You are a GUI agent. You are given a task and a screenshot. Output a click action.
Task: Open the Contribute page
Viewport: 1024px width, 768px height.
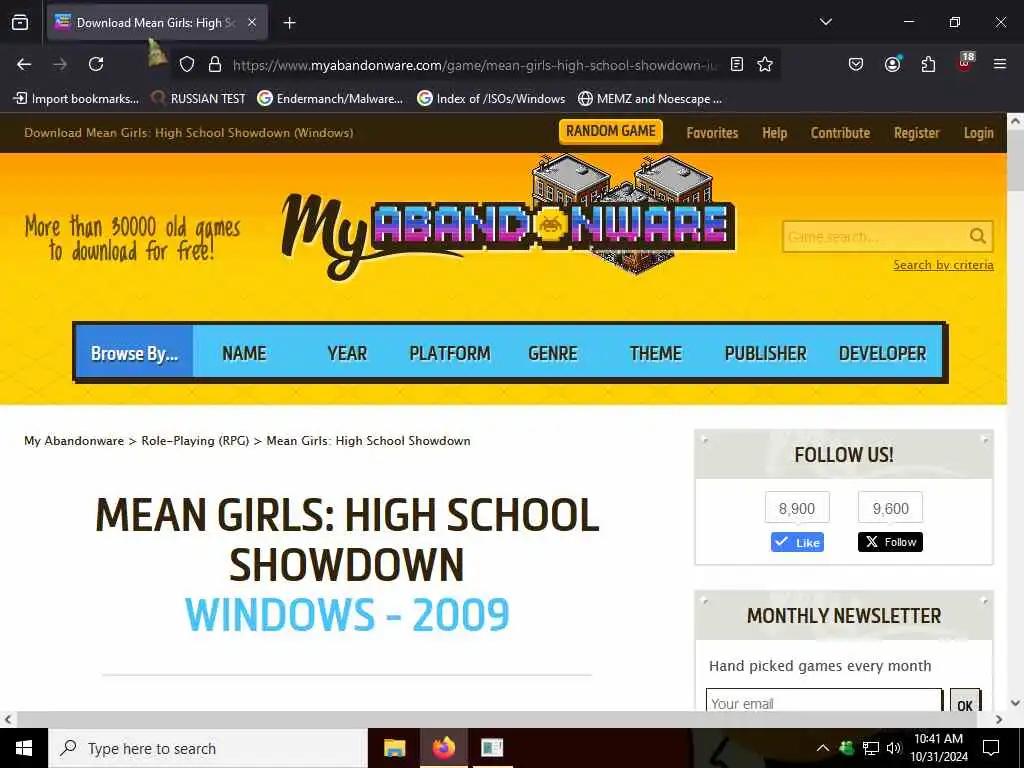tap(840, 133)
